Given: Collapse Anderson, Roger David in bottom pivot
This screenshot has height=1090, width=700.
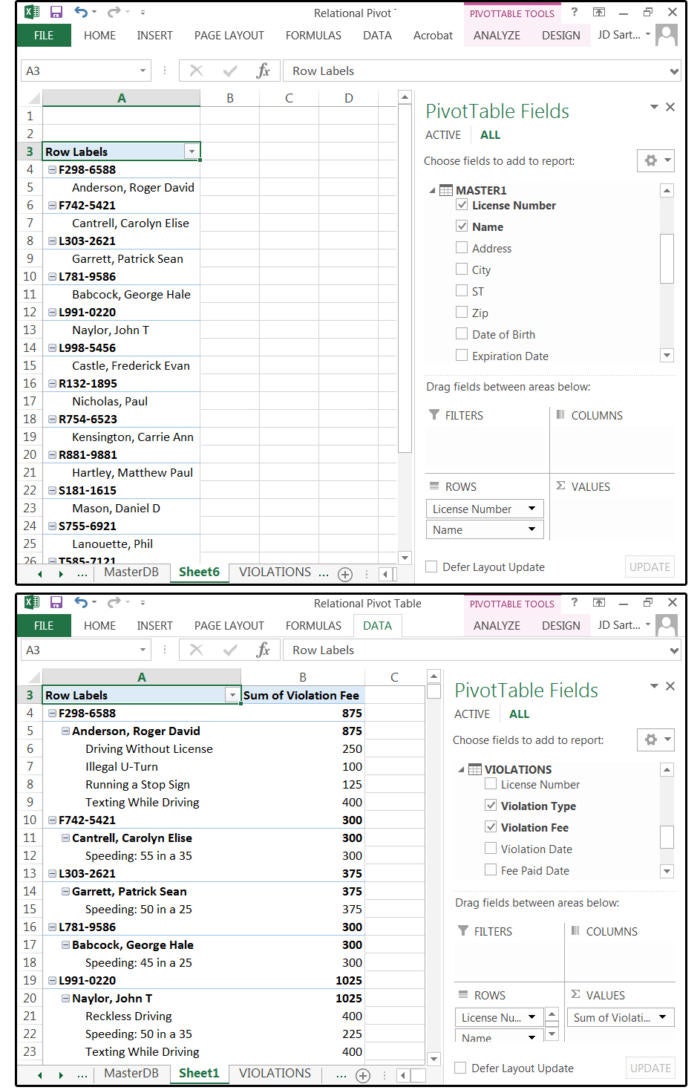Looking at the screenshot, I should [x=65, y=731].
